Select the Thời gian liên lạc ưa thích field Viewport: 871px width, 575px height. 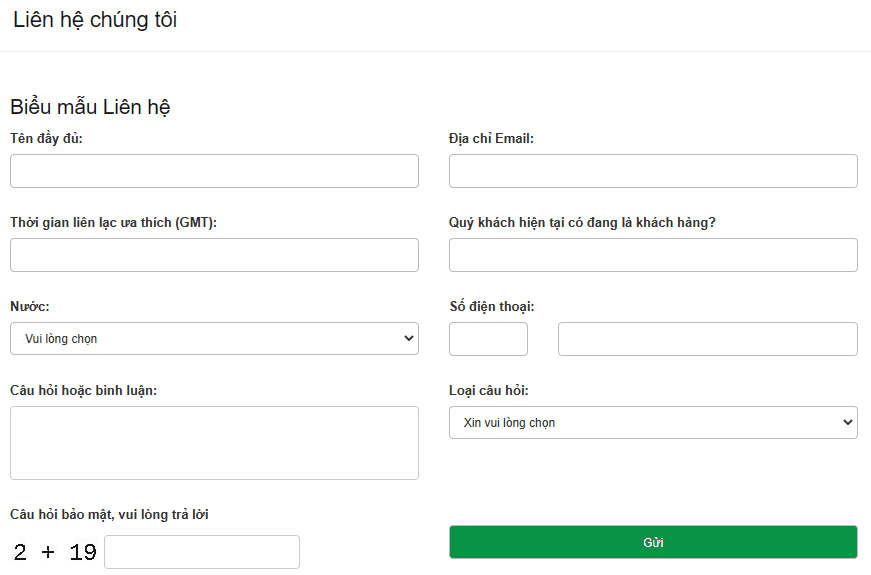pos(214,255)
